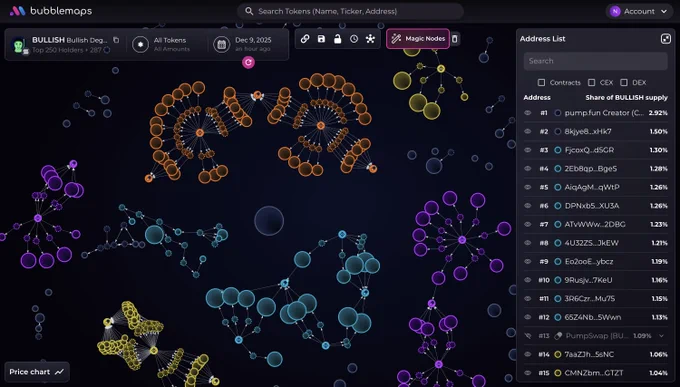Screen dimensions: 680x387
Task: Click the 2.92% share value
Action: tap(658, 113)
